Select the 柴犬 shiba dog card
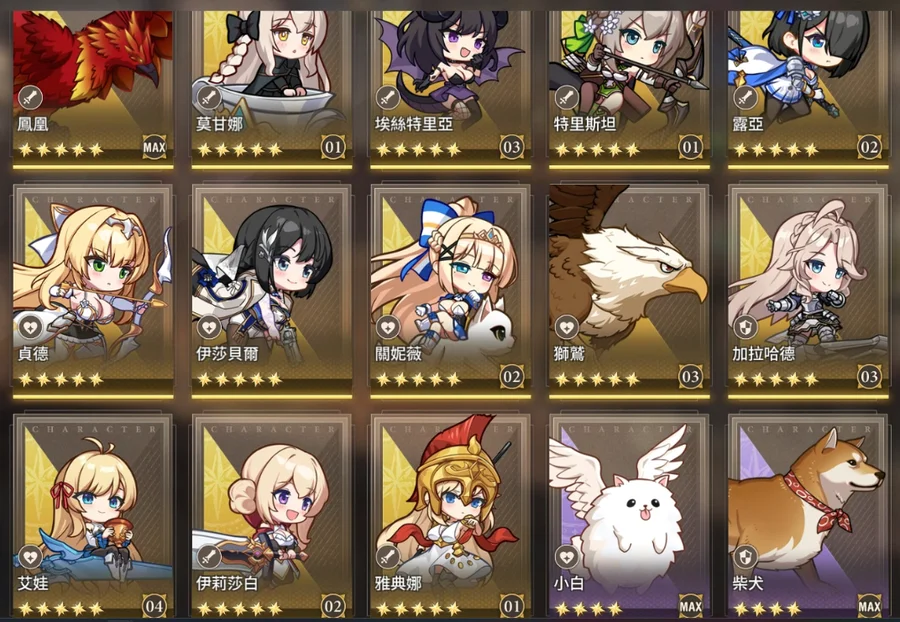Image resolution: width=900 pixels, height=622 pixels. (x=808, y=515)
